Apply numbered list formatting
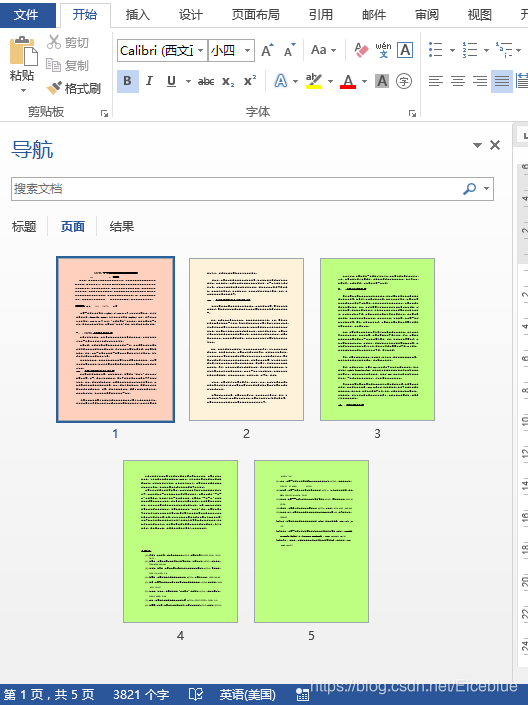The height and width of the screenshot is (705, 528). tap(470, 49)
